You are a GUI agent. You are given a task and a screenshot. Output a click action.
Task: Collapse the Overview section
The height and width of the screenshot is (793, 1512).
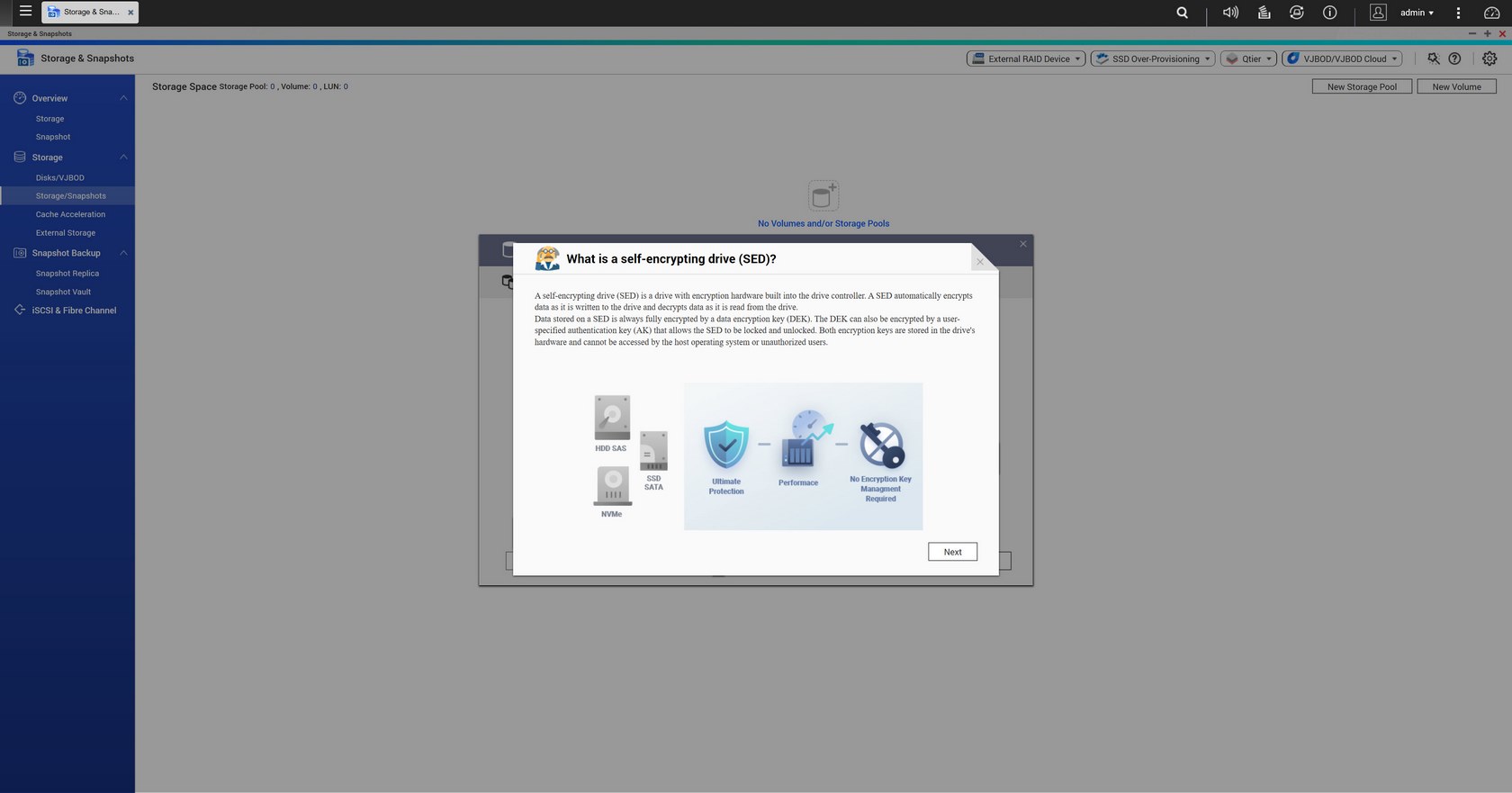[x=123, y=98]
